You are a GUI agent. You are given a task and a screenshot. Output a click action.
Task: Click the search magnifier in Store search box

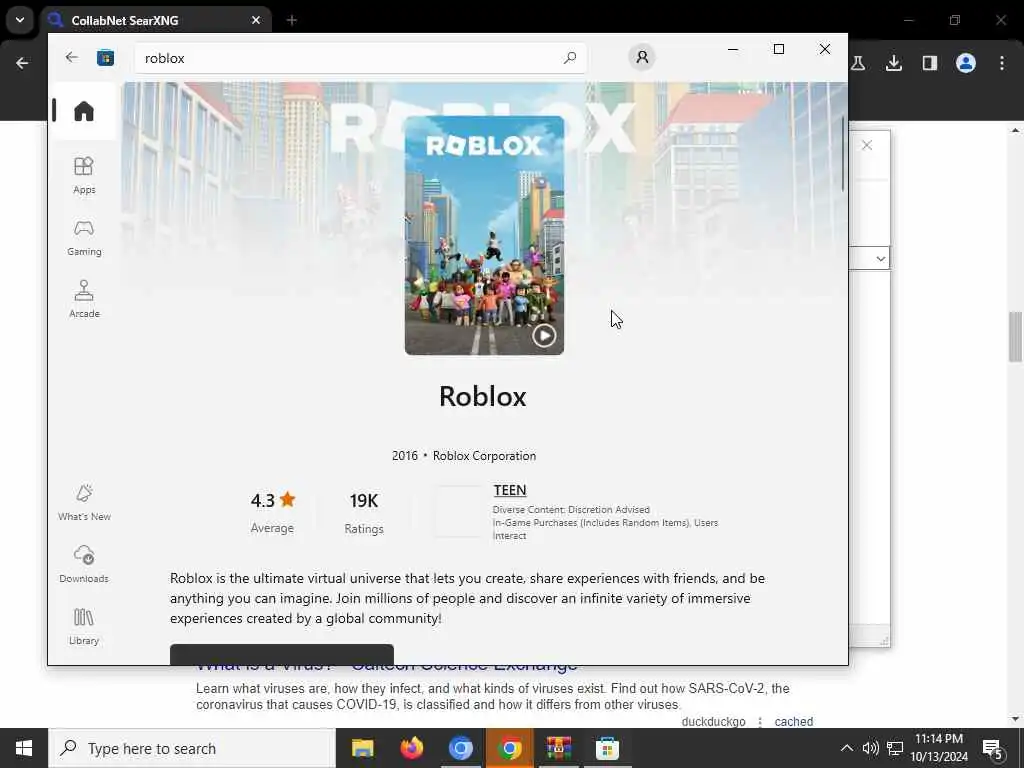point(569,57)
